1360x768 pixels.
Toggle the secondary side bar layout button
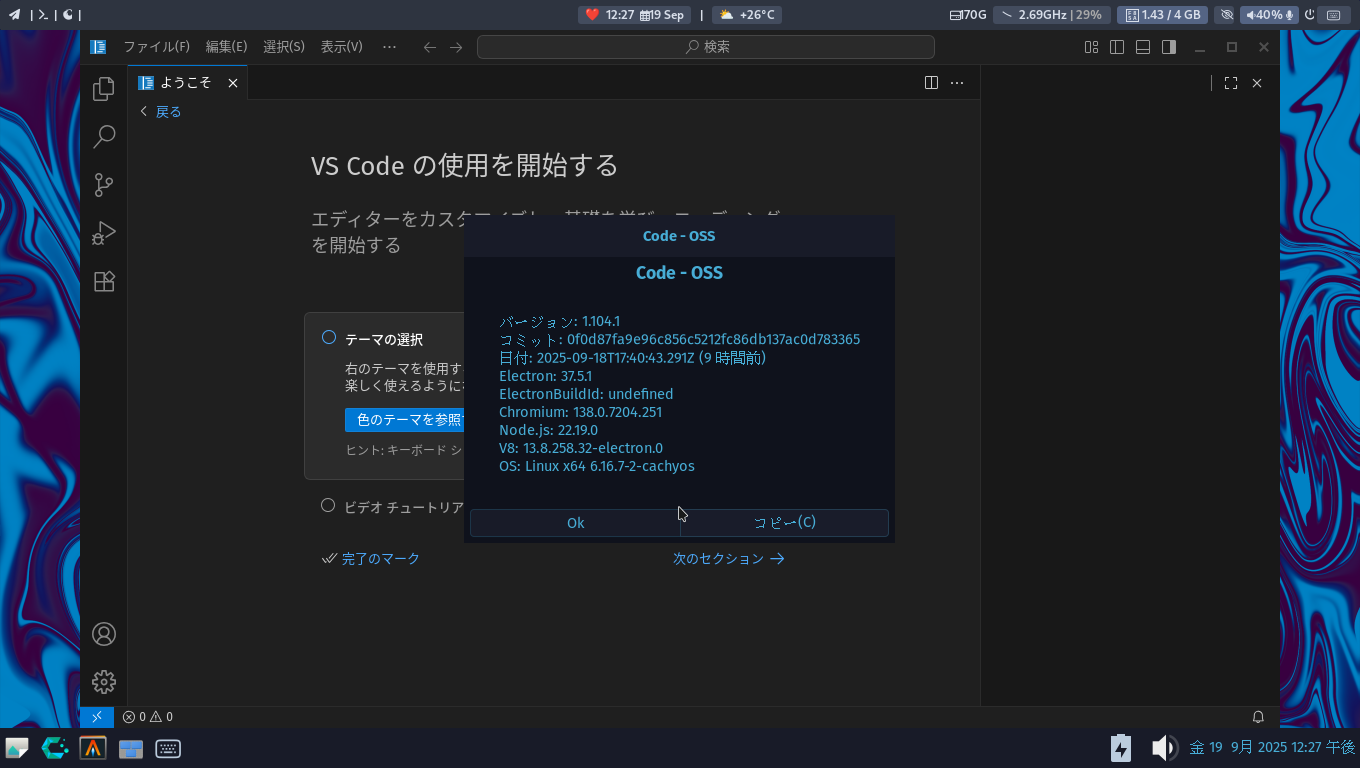pyautogui.click(x=1169, y=47)
